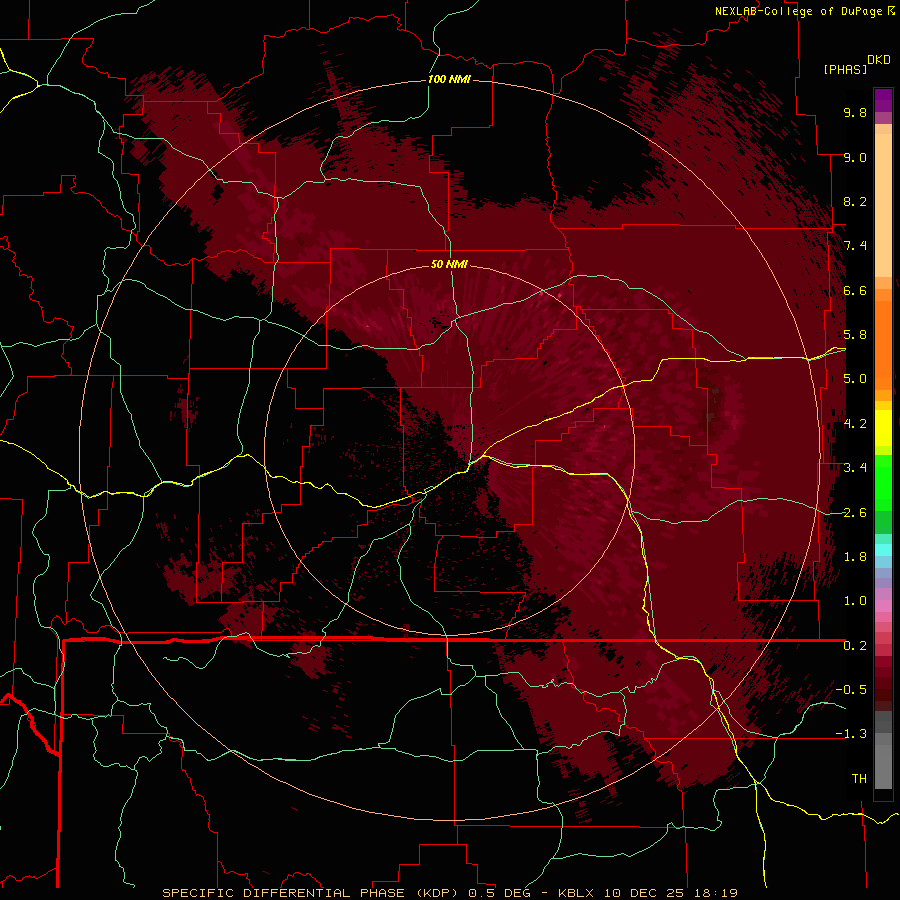The width and height of the screenshot is (900, 900).
Task: Click the yellow segment of the color bar
Action: 883,428
